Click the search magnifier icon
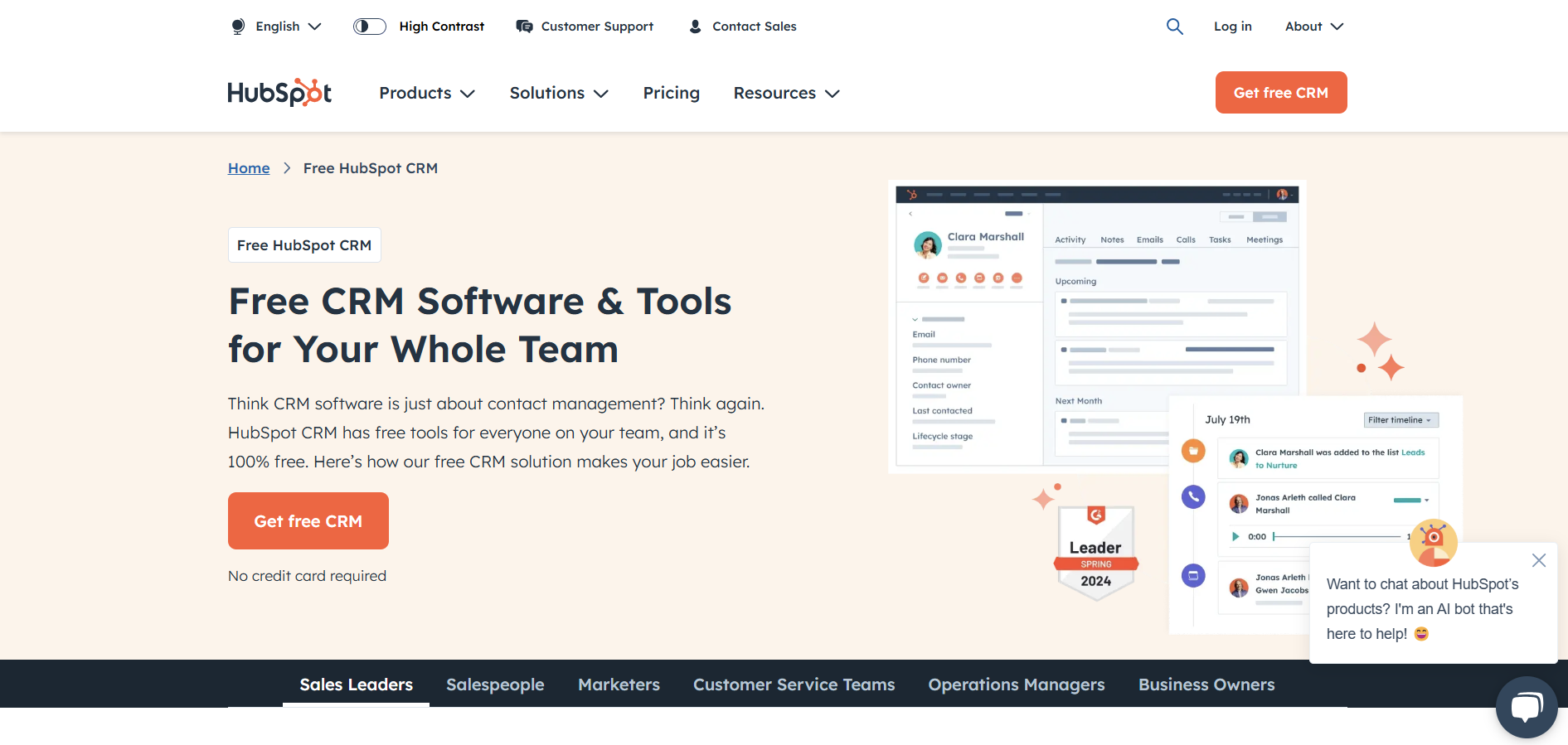This screenshot has height=745, width=1568. (x=1174, y=27)
